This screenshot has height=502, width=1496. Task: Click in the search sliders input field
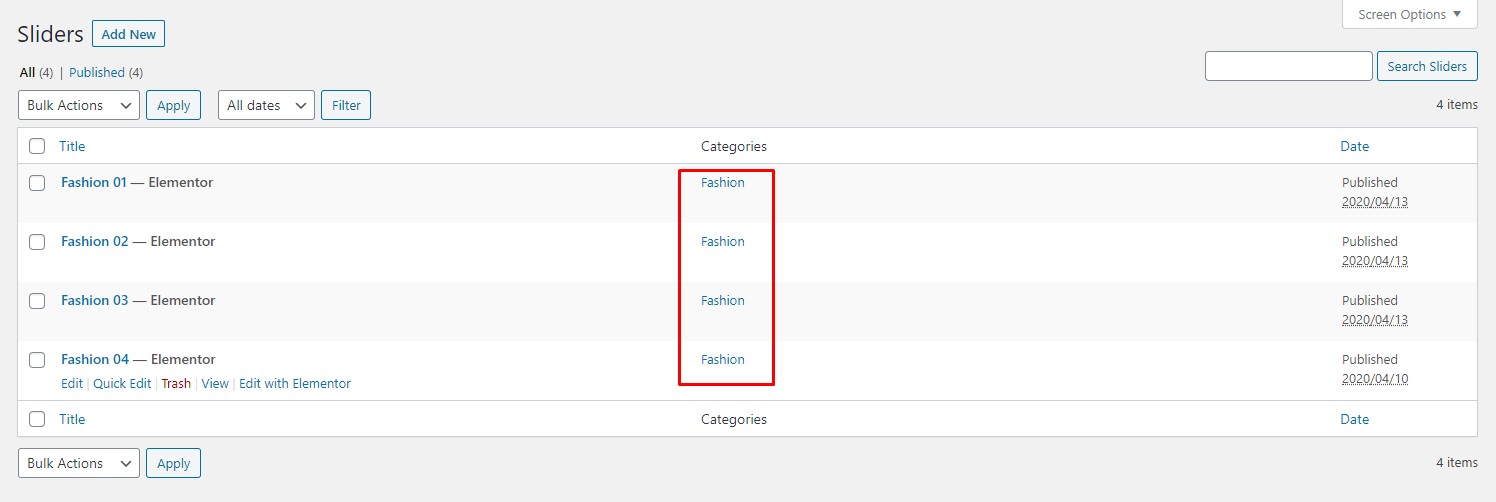point(1288,66)
